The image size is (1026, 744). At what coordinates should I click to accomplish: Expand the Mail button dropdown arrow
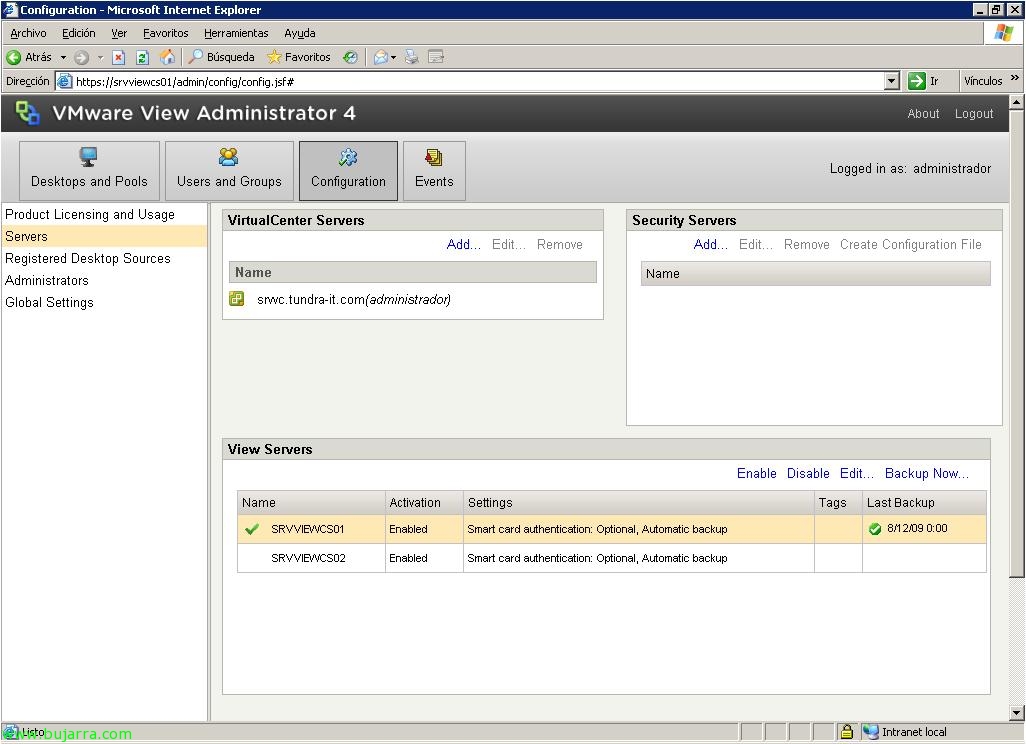[x=393, y=58]
